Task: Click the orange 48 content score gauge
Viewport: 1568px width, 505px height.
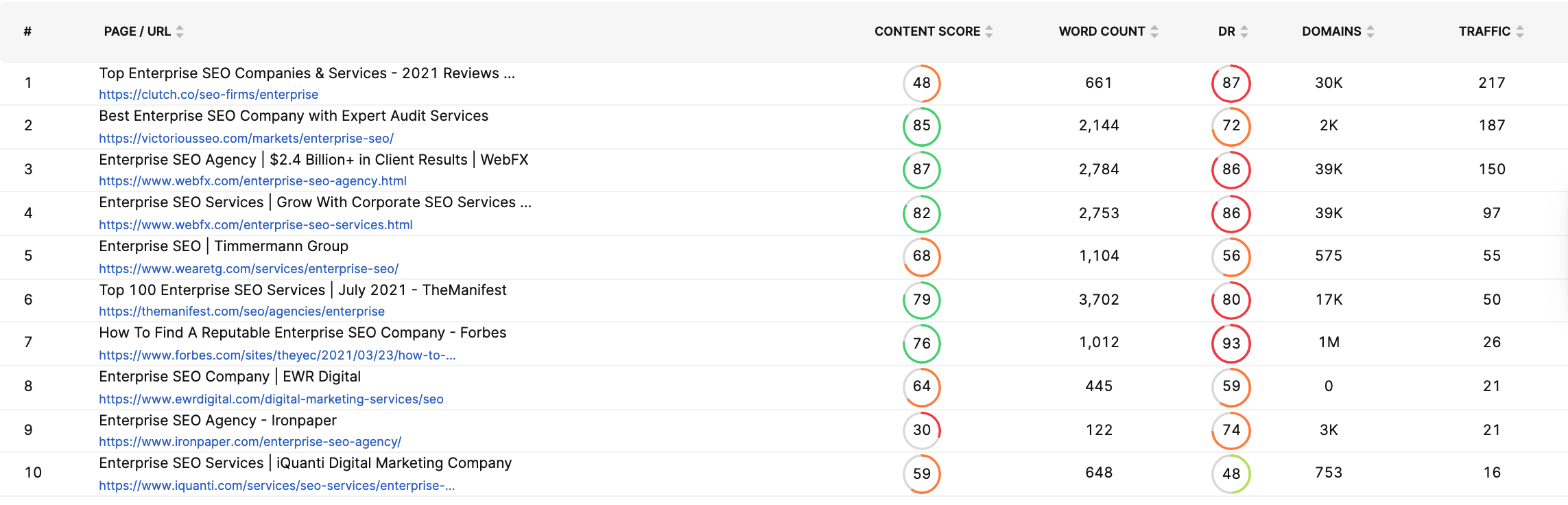Action: pyautogui.click(x=922, y=83)
